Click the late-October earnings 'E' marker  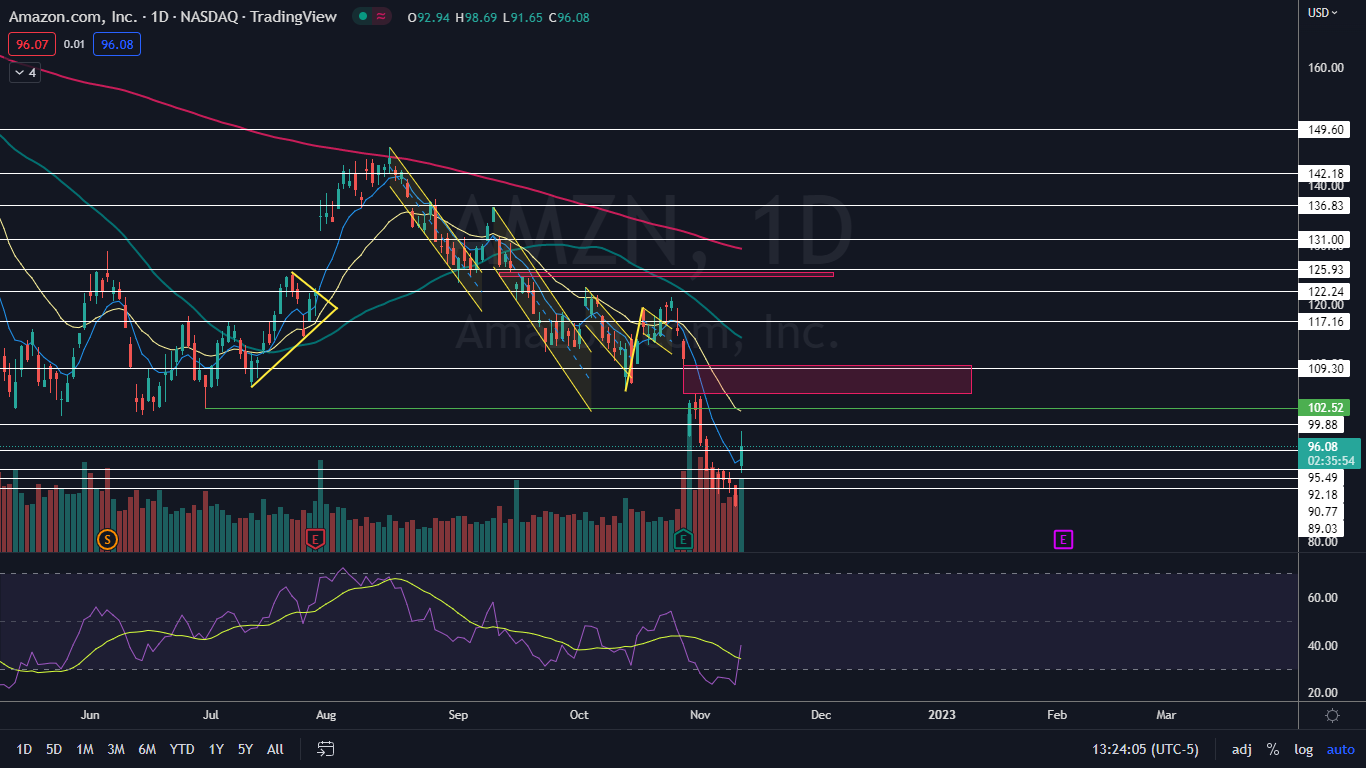[x=683, y=540]
